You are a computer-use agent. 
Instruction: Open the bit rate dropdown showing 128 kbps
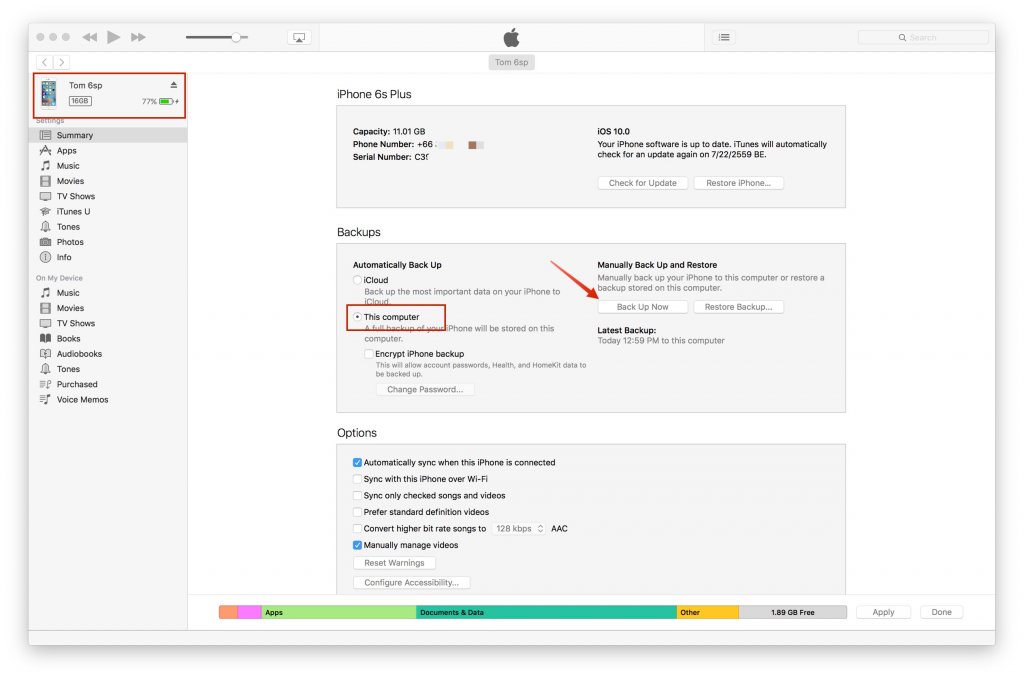(x=518, y=528)
